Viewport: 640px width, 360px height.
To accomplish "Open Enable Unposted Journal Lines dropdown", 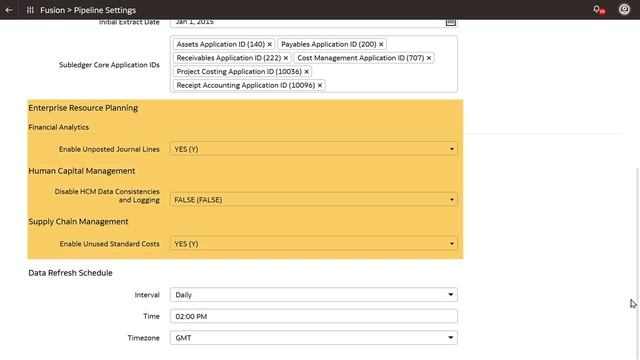I will click(313, 149).
